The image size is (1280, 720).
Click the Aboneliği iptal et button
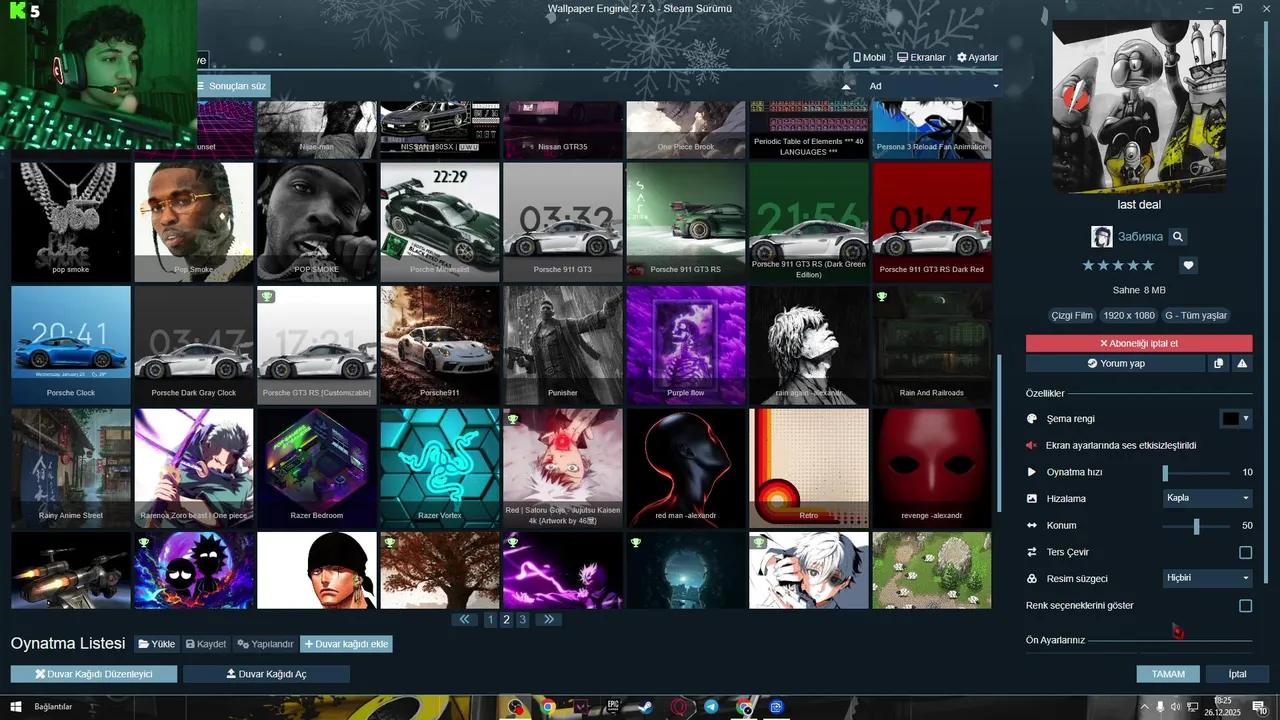[1139, 343]
